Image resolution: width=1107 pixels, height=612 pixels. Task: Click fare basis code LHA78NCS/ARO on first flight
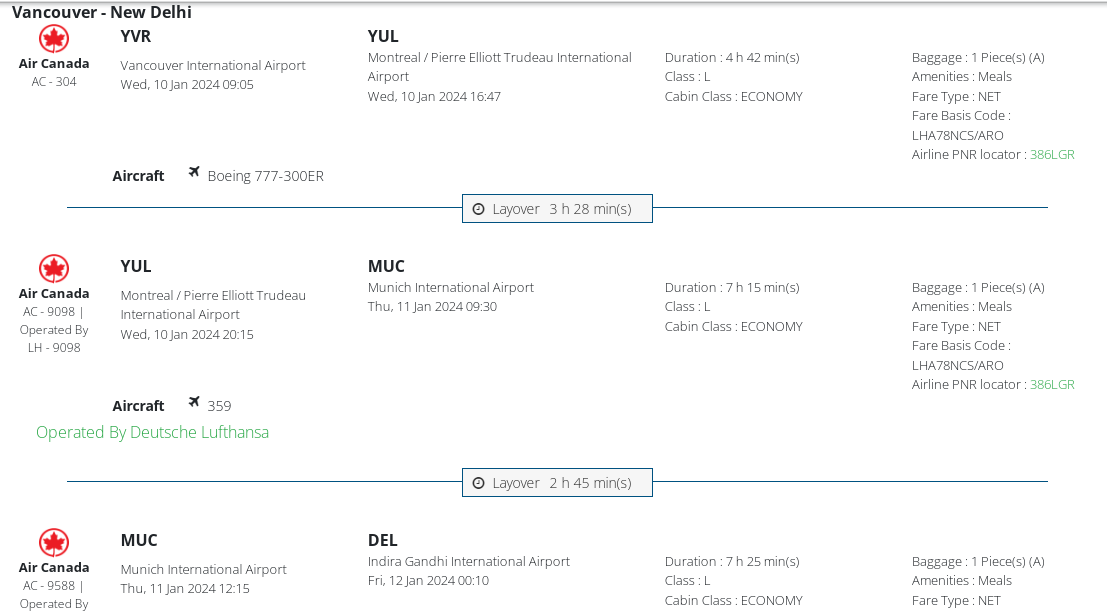coord(957,135)
